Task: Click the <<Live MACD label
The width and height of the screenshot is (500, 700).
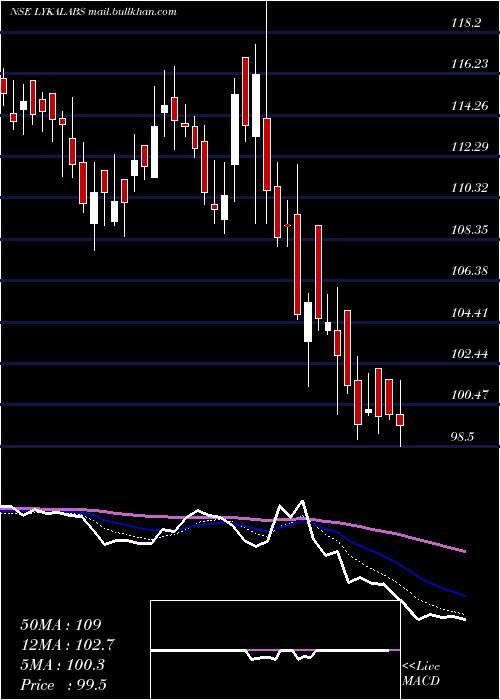Action: [421, 673]
